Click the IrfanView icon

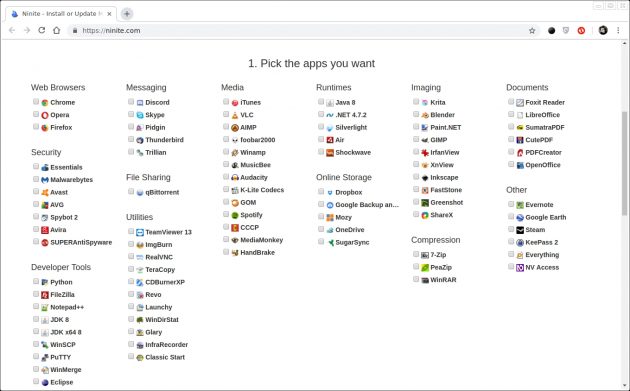425,153
